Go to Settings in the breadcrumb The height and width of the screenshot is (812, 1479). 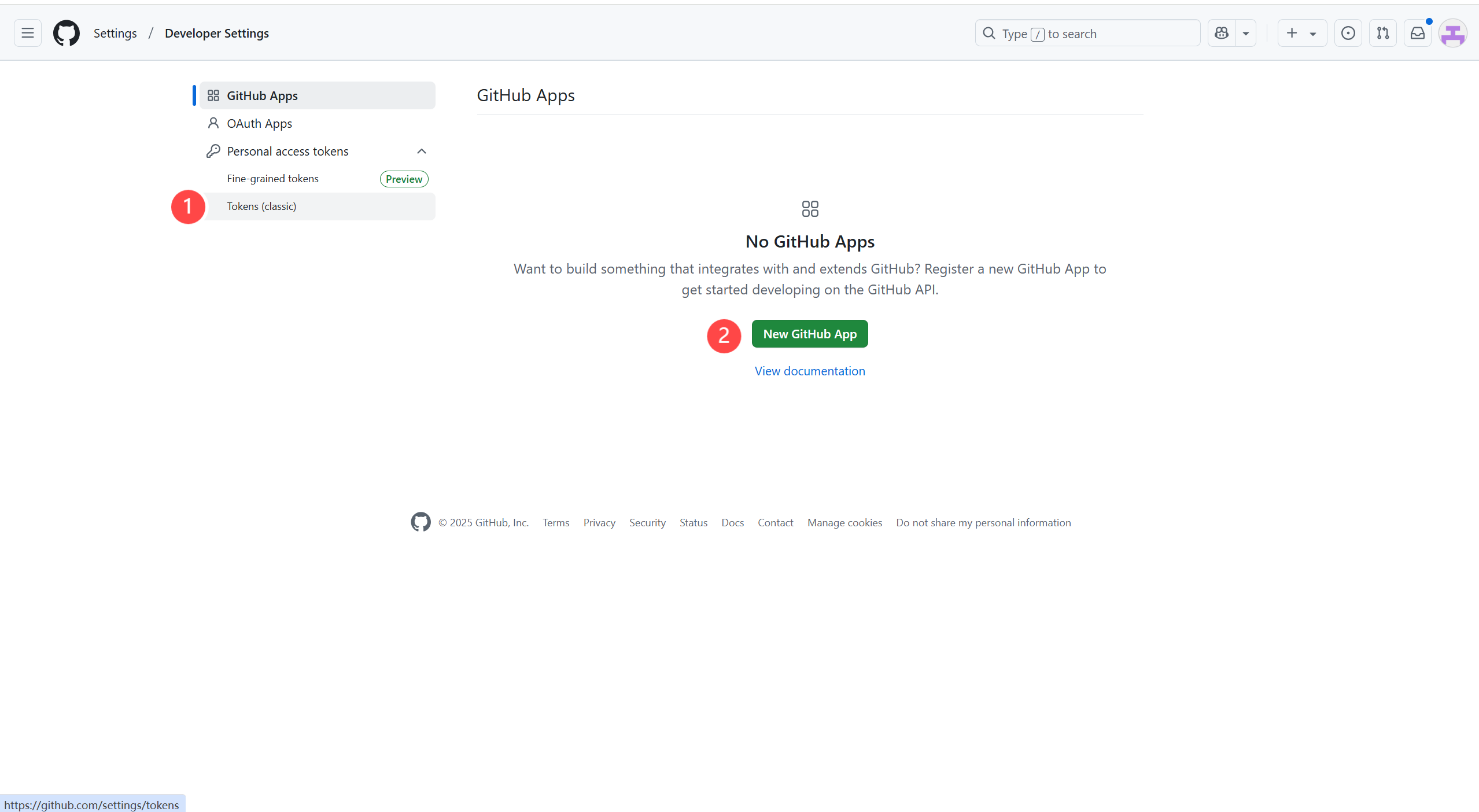click(115, 33)
